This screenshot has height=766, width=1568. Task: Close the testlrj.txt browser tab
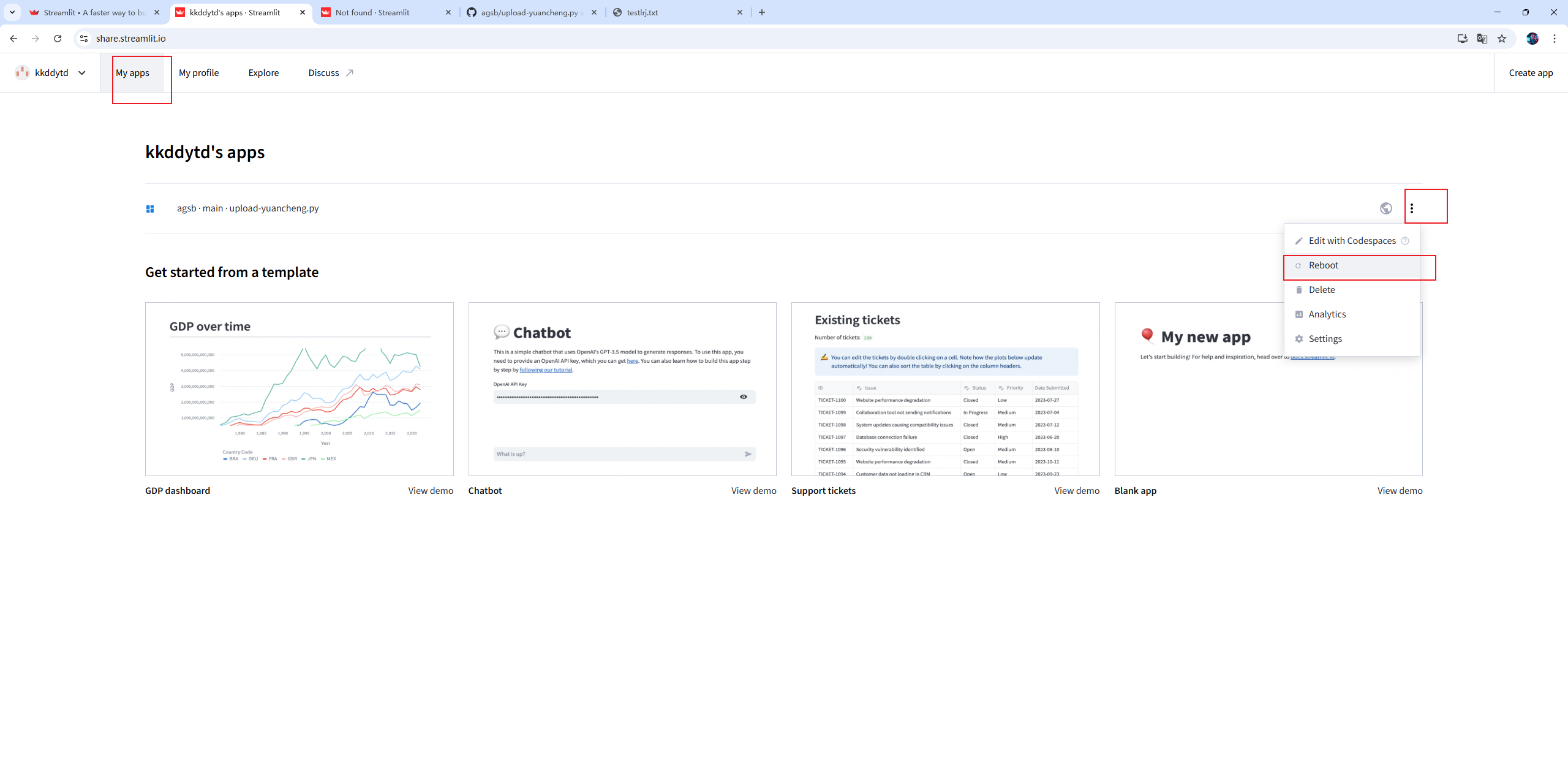point(740,12)
